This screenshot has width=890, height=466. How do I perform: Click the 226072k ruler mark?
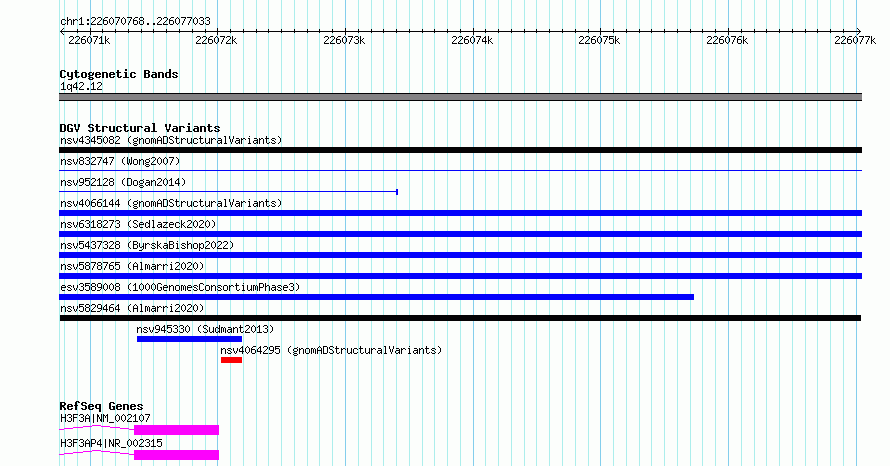(x=216, y=40)
